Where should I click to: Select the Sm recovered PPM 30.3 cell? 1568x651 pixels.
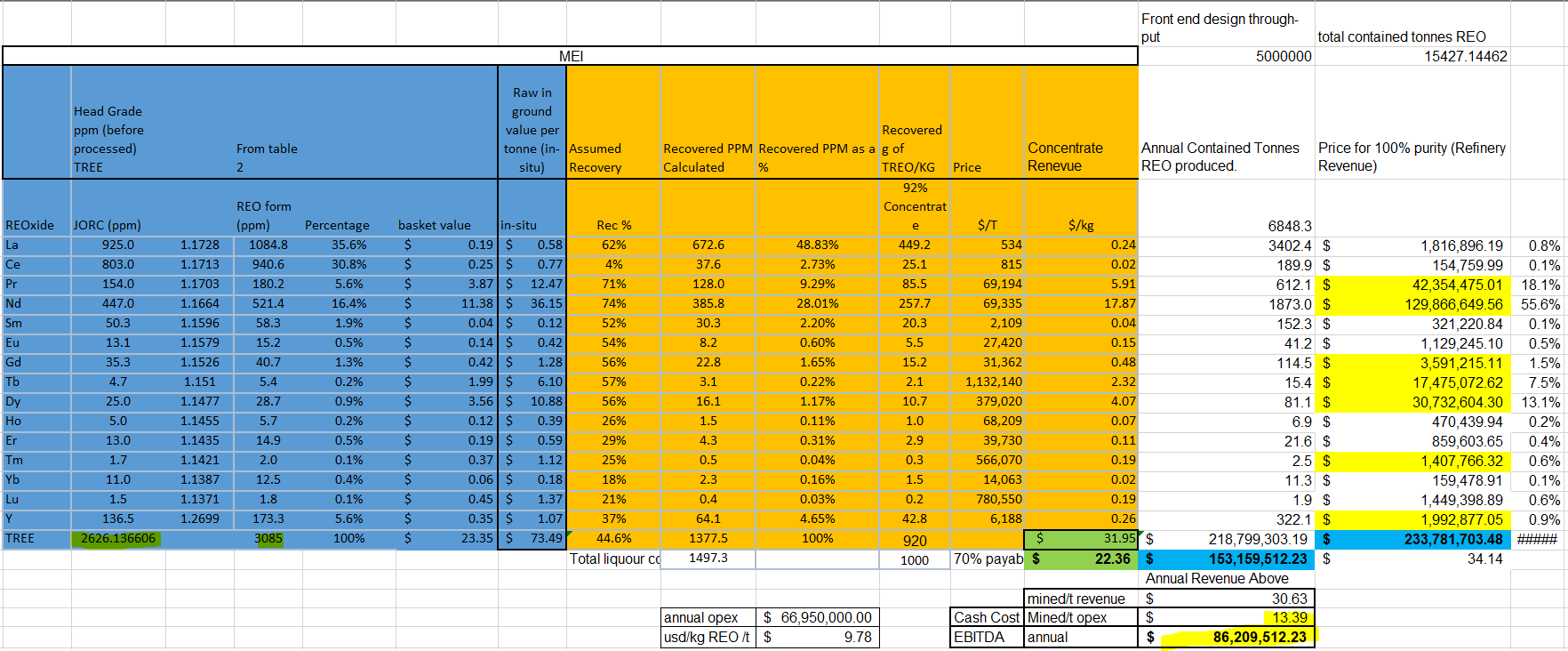pos(708,323)
